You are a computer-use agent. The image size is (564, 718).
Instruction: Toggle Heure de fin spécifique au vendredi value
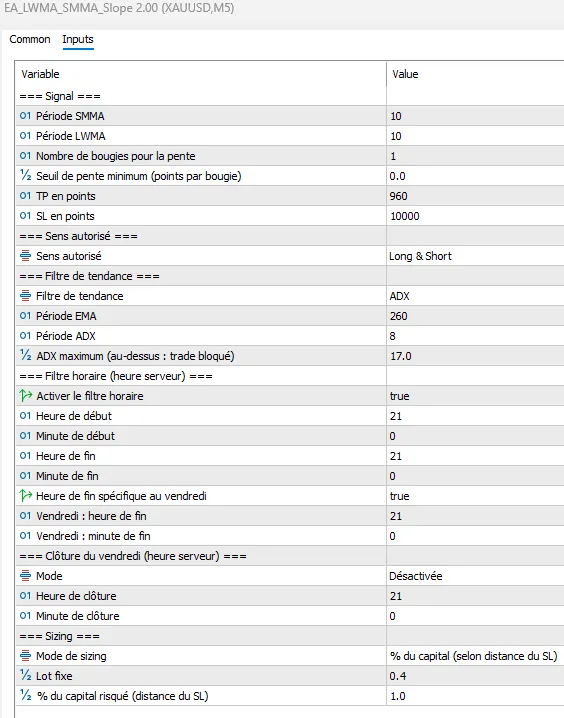point(475,496)
